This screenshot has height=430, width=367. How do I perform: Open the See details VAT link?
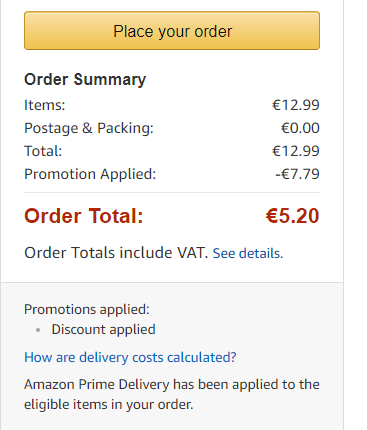click(248, 253)
